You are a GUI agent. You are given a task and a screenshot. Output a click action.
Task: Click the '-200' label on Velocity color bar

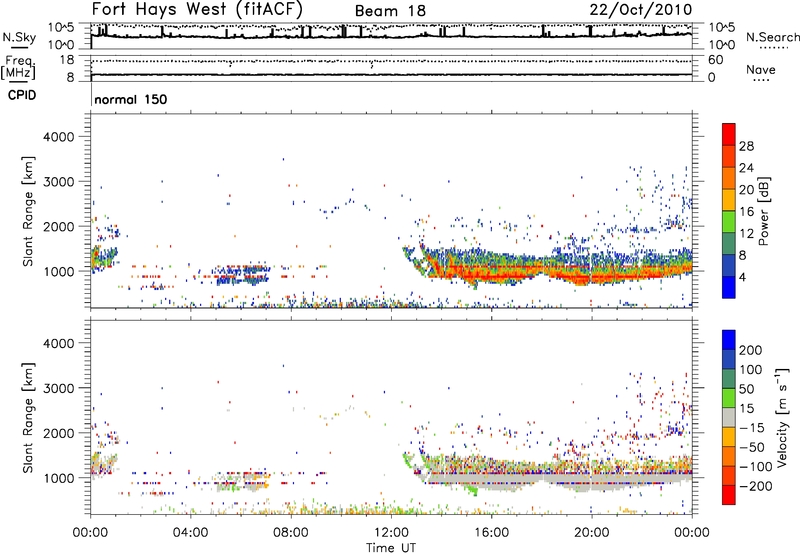(x=756, y=486)
